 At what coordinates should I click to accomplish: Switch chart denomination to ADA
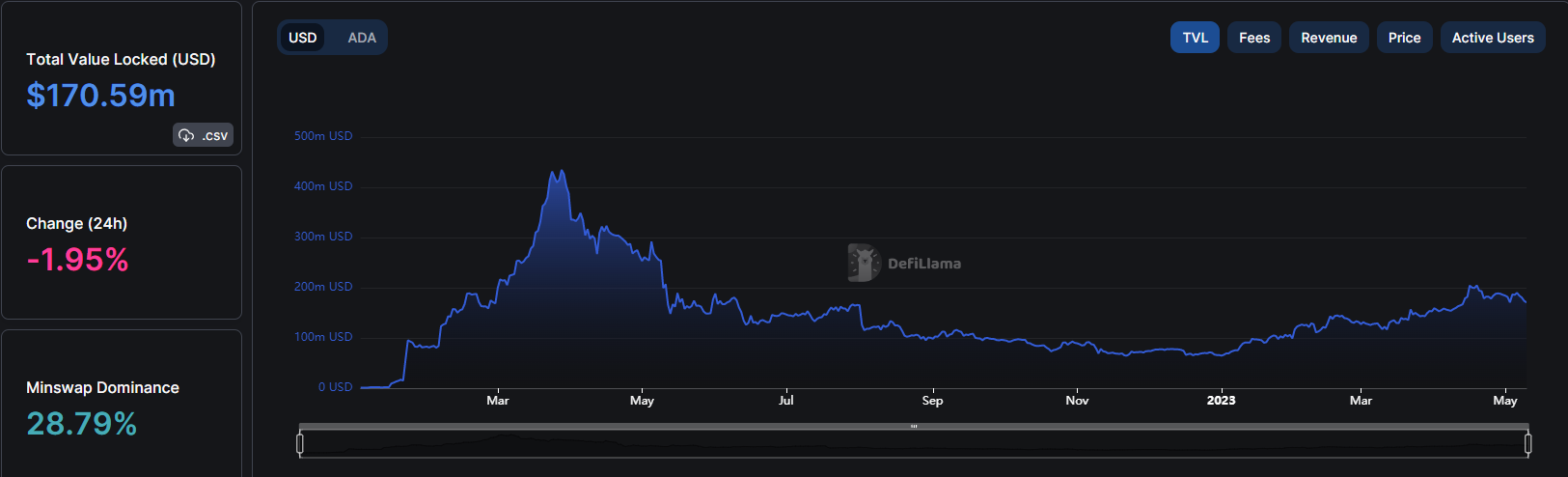pos(362,38)
